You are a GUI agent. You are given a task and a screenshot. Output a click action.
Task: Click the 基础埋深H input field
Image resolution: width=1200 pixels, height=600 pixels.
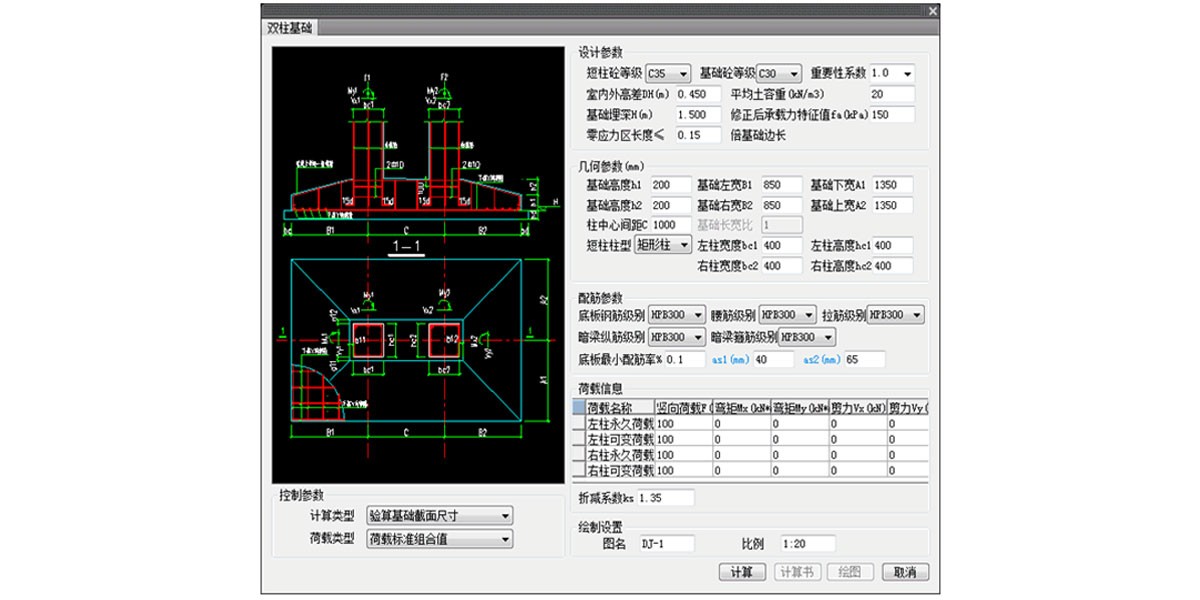(x=698, y=115)
